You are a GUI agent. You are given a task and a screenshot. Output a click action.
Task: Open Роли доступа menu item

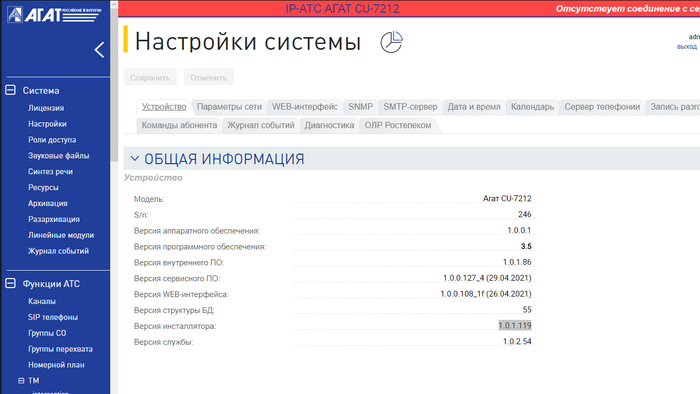[x=52, y=140]
